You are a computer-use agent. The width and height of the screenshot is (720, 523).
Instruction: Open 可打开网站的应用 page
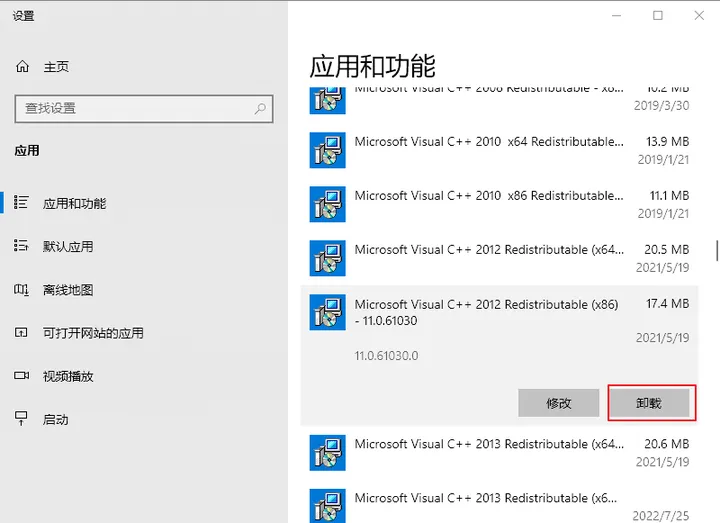[93, 333]
